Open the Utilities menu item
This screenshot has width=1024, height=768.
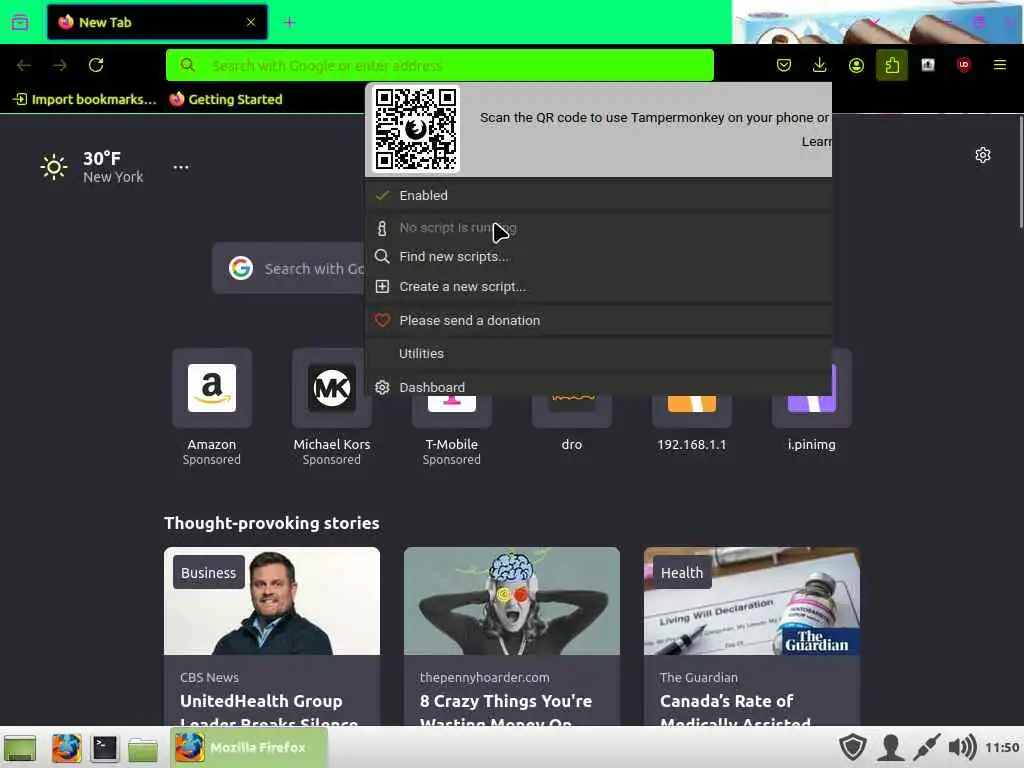[598, 353]
